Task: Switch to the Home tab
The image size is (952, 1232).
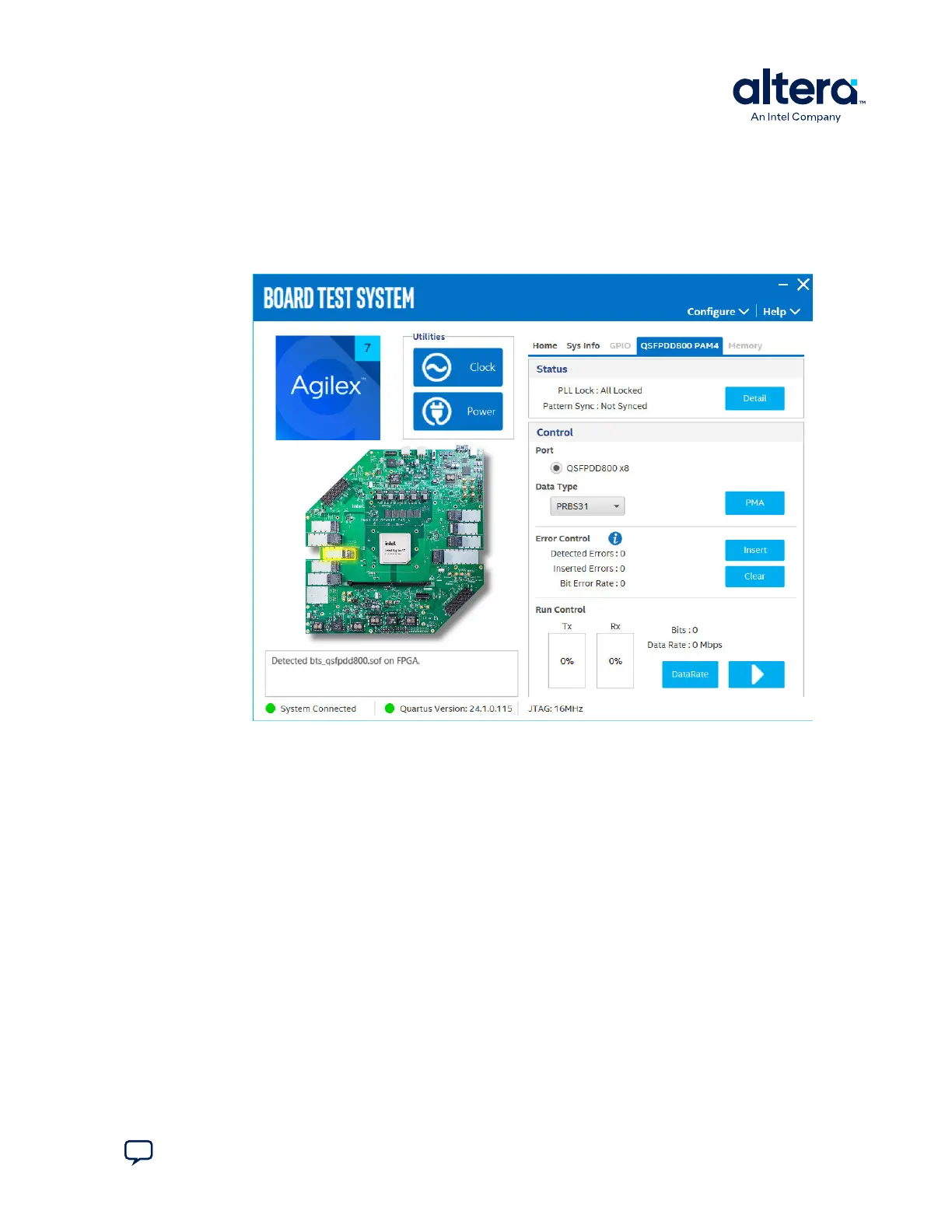Action: [544, 345]
